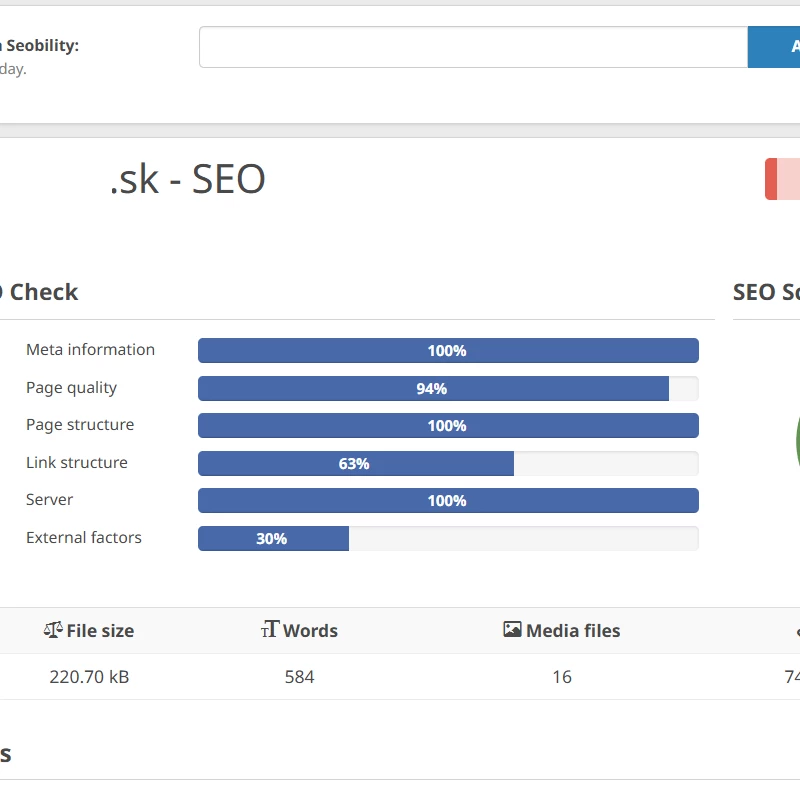Viewport: 800px width, 788px height.
Task: Click the Media files image icon
Action: (512, 629)
